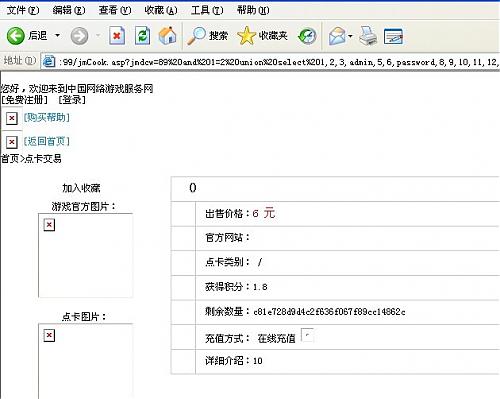Click the 充值方式 在线充值 text
The height and width of the screenshot is (399, 500).
tap(250, 339)
